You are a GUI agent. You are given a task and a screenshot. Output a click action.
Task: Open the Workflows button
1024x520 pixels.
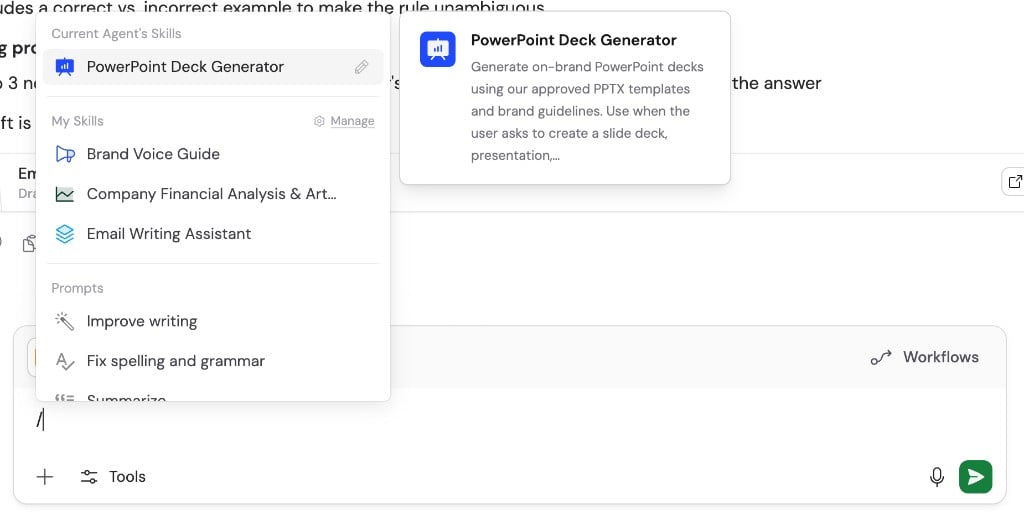(x=925, y=357)
